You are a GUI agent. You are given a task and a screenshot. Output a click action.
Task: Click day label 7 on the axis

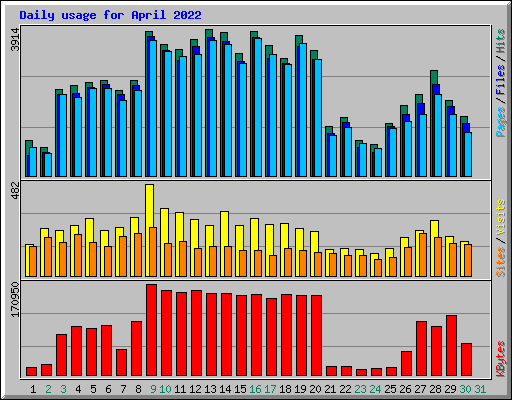(123, 389)
